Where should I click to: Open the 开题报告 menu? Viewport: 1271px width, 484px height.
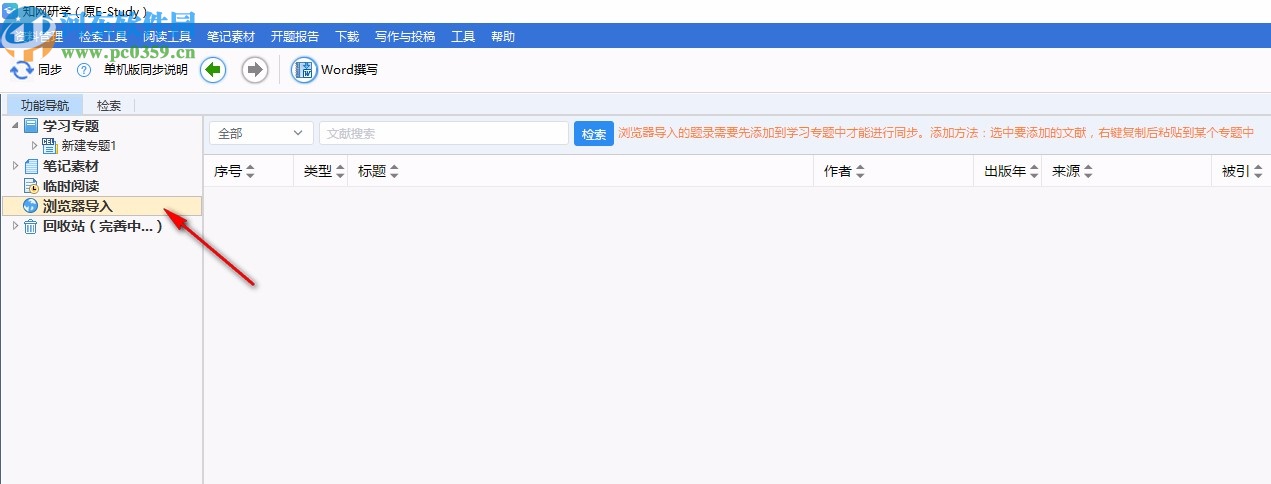click(x=295, y=37)
